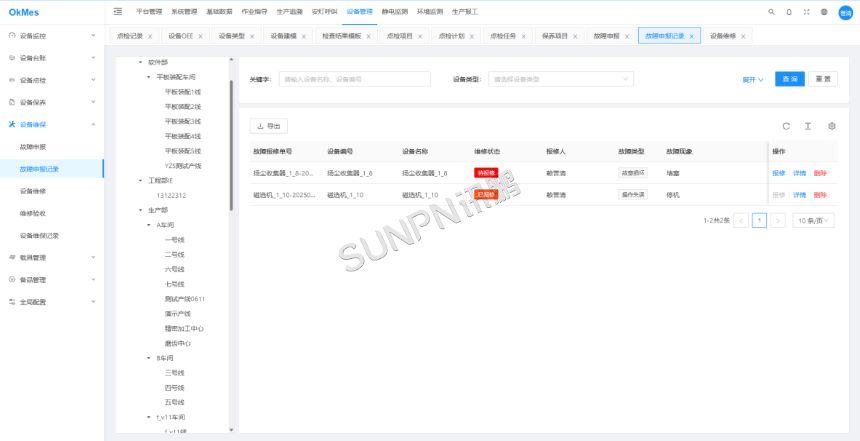Click the 设备保养 sidebar icon
Image resolution: width=860 pixels, height=441 pixels.
(x=12, y=102)
